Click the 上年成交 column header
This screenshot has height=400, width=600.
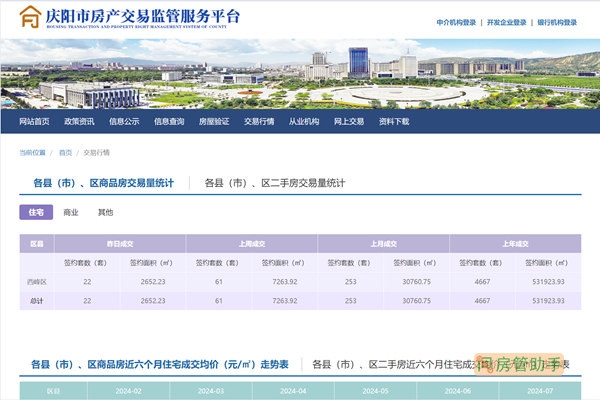[x=515, y=244]
